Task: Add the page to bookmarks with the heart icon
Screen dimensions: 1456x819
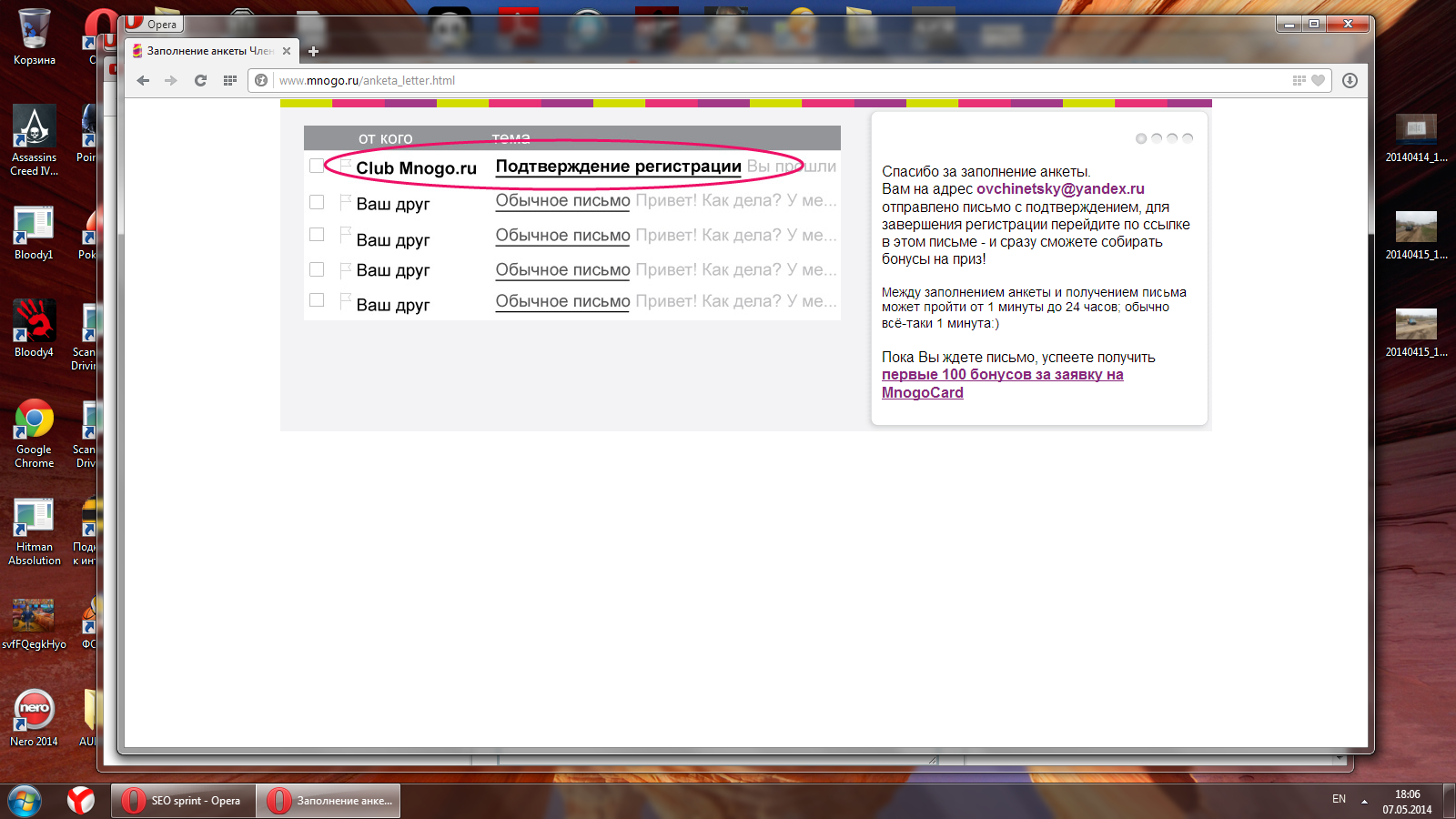Action: (x=1318, y=80)
